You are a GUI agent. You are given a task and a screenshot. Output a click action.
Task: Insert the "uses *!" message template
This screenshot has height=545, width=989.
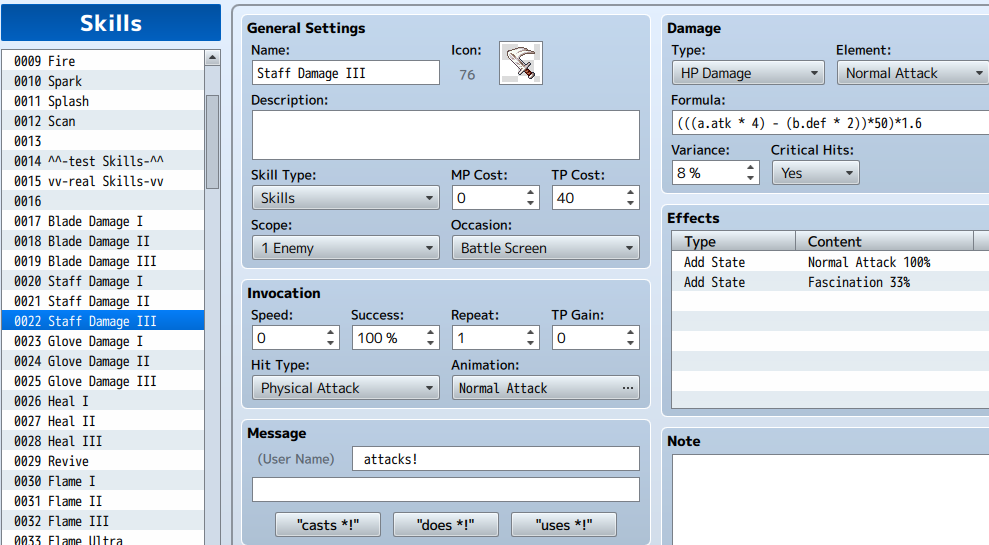(564, 525)
